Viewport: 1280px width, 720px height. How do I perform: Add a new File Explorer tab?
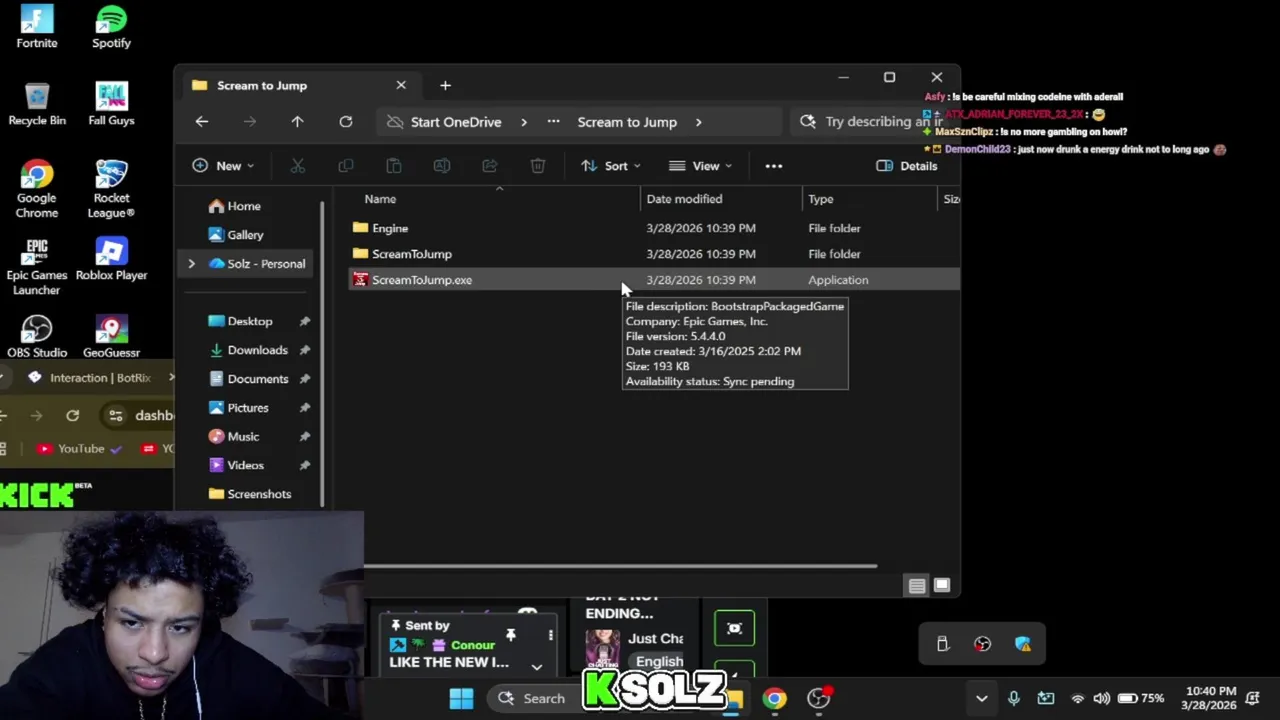[x=445, y=85]
